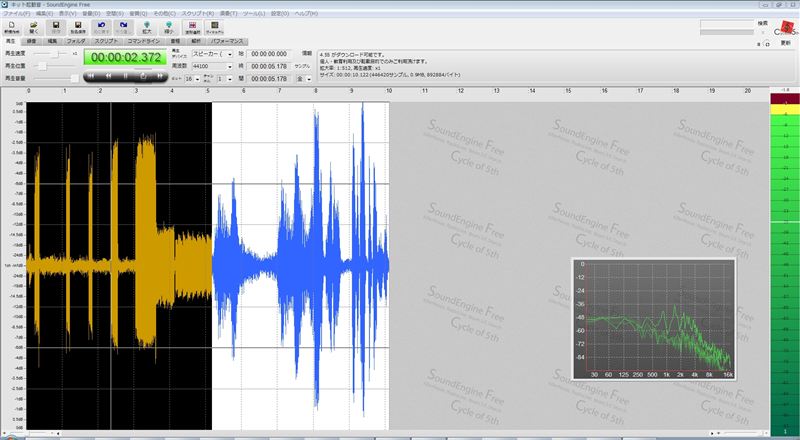Click the 再生速度 speed slider

click(x=51, y=54)
